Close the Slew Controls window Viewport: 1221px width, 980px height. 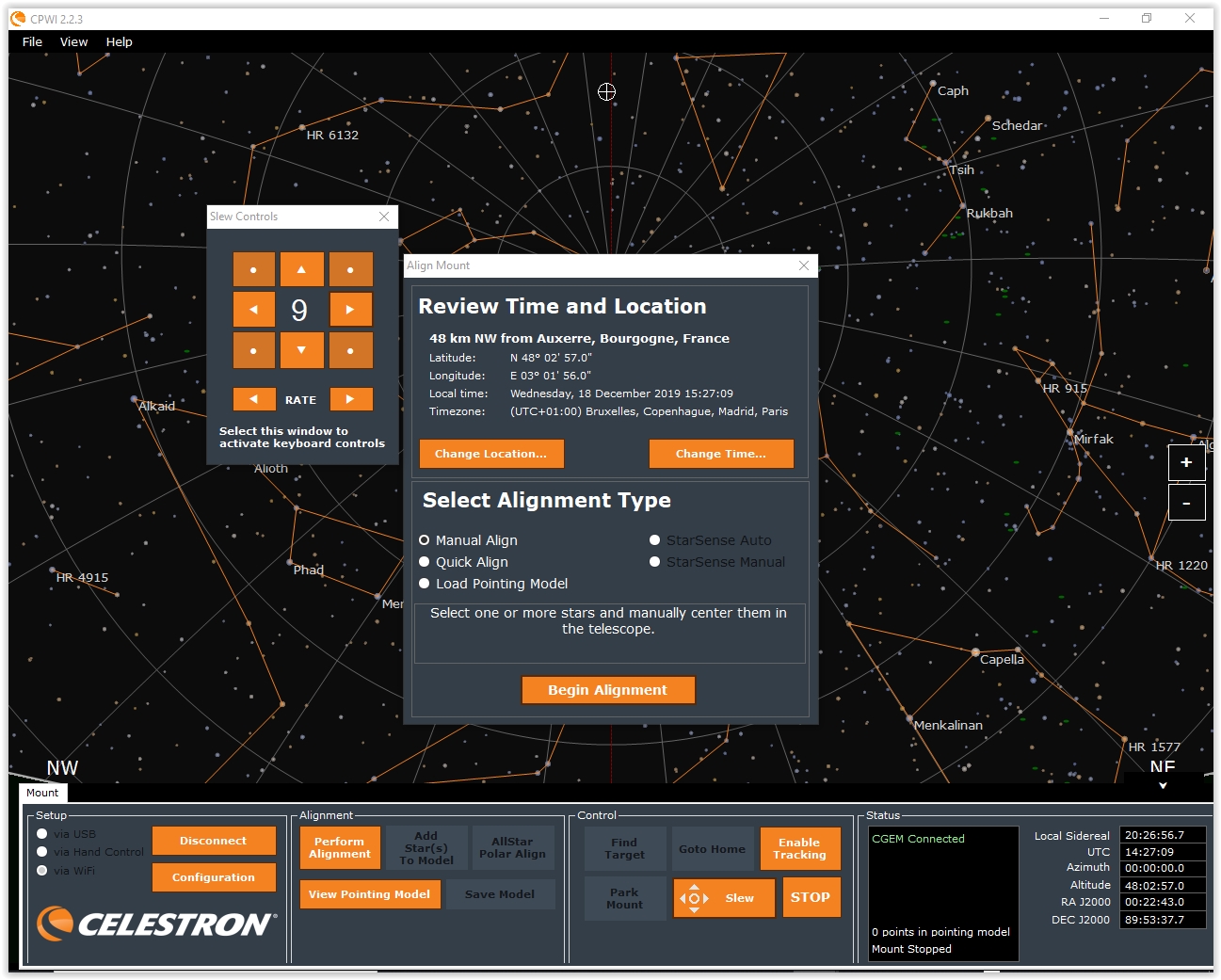384,217
